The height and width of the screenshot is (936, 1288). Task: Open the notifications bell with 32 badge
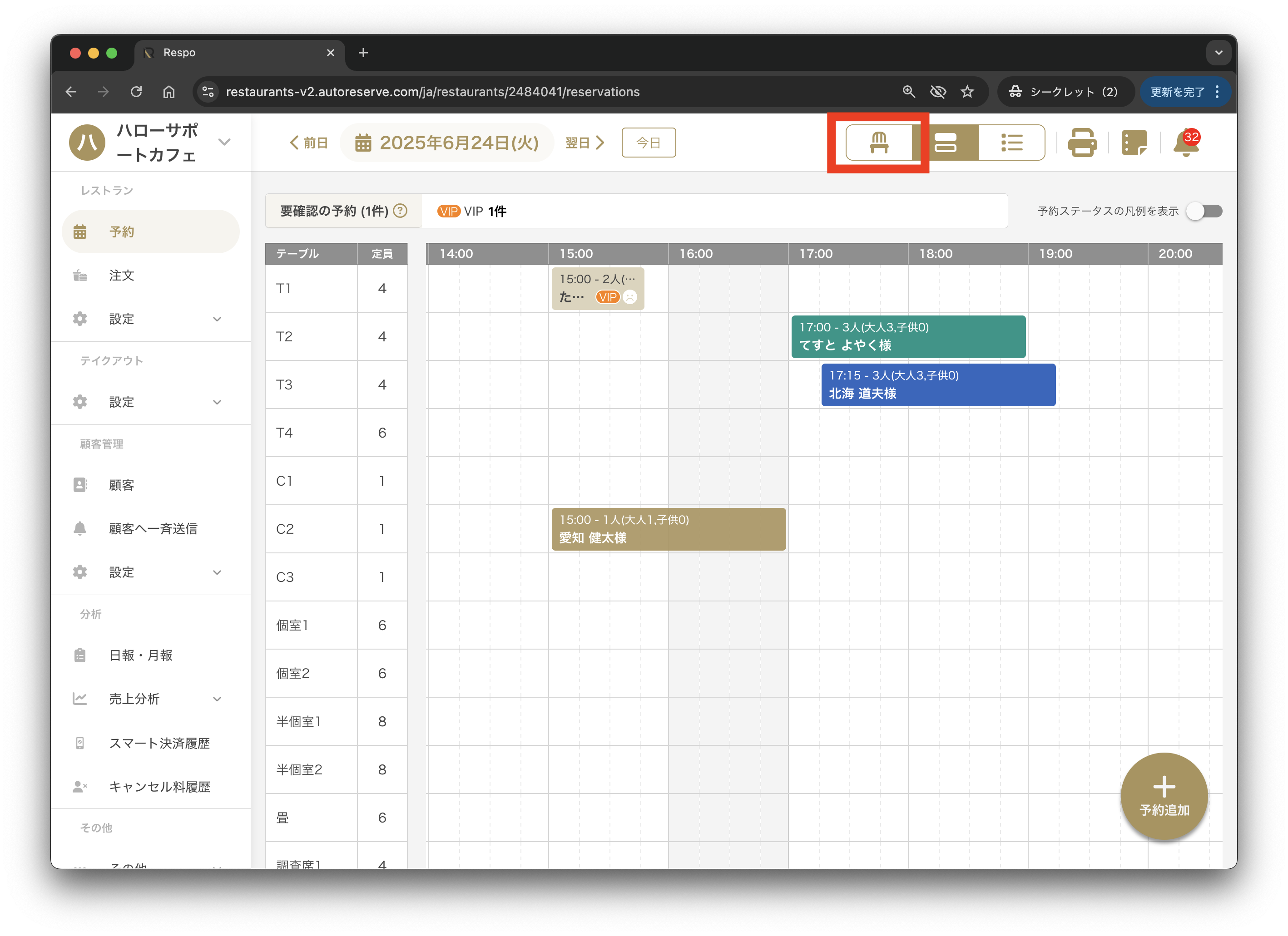[x=1186, y=143]
